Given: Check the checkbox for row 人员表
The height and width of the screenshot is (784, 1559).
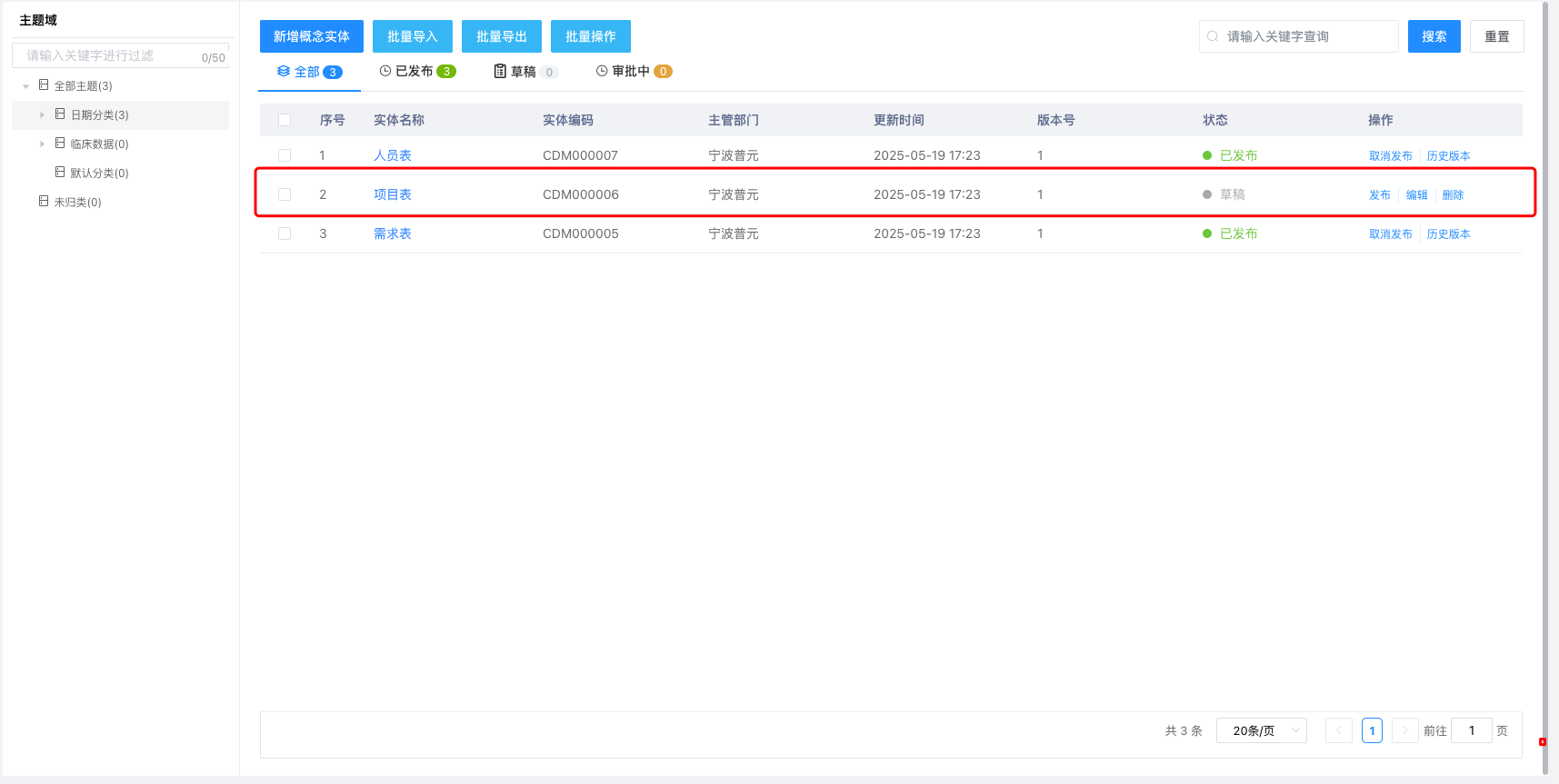Looking at the screenshot, I should (x=285, y=155).
